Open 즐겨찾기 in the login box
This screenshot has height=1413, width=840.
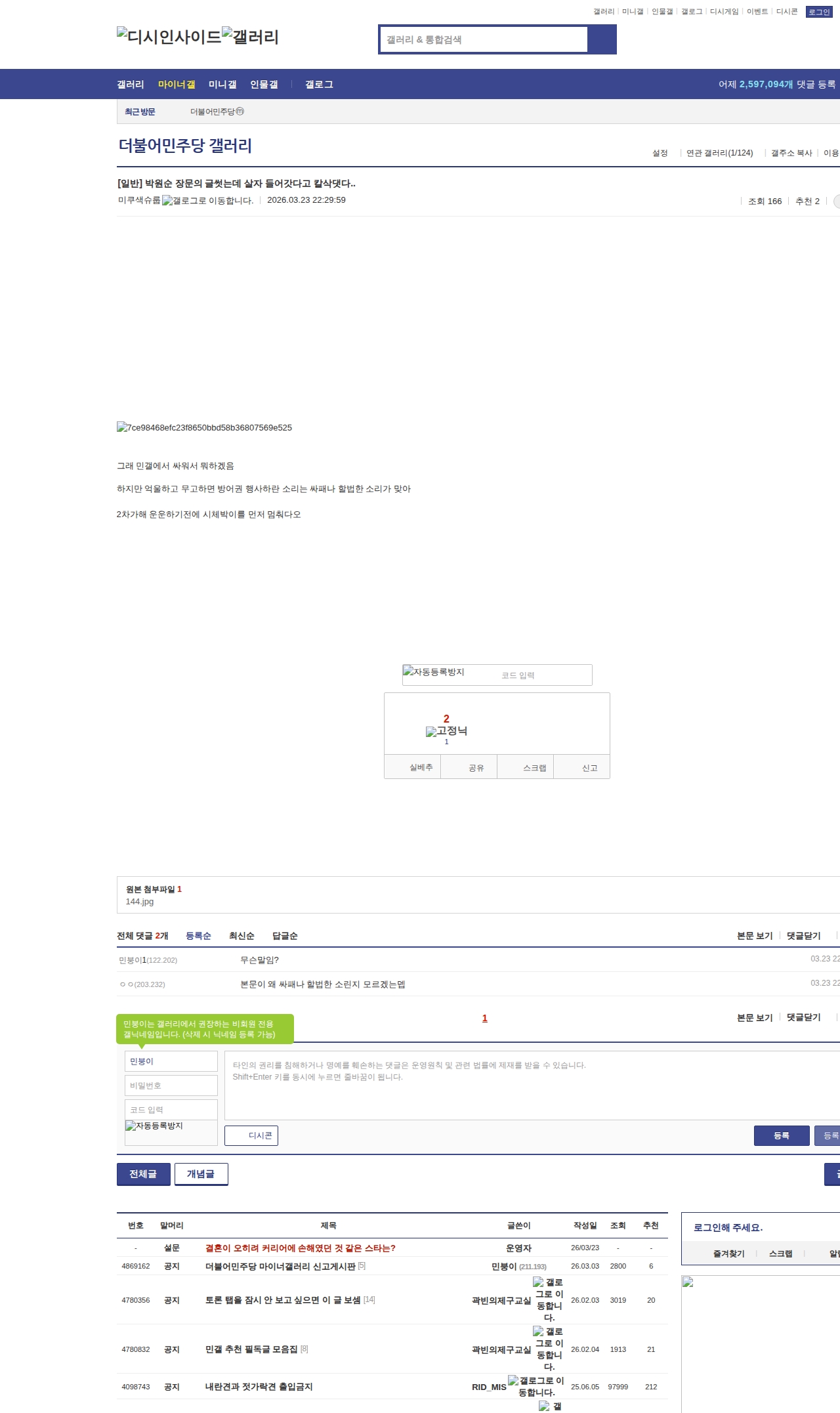(x=729, y=1254)
